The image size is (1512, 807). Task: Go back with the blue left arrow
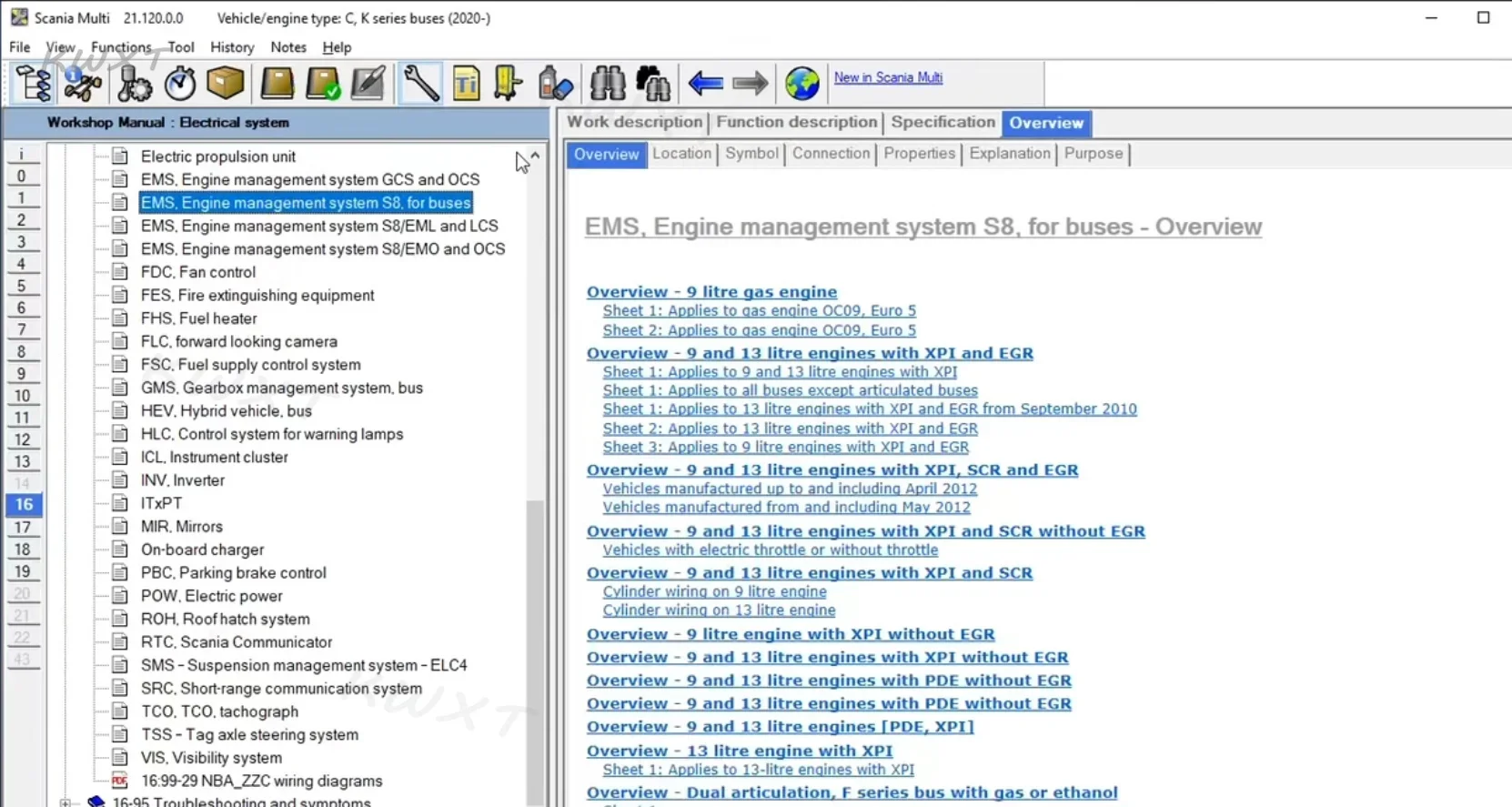click(x=706, y=84)
